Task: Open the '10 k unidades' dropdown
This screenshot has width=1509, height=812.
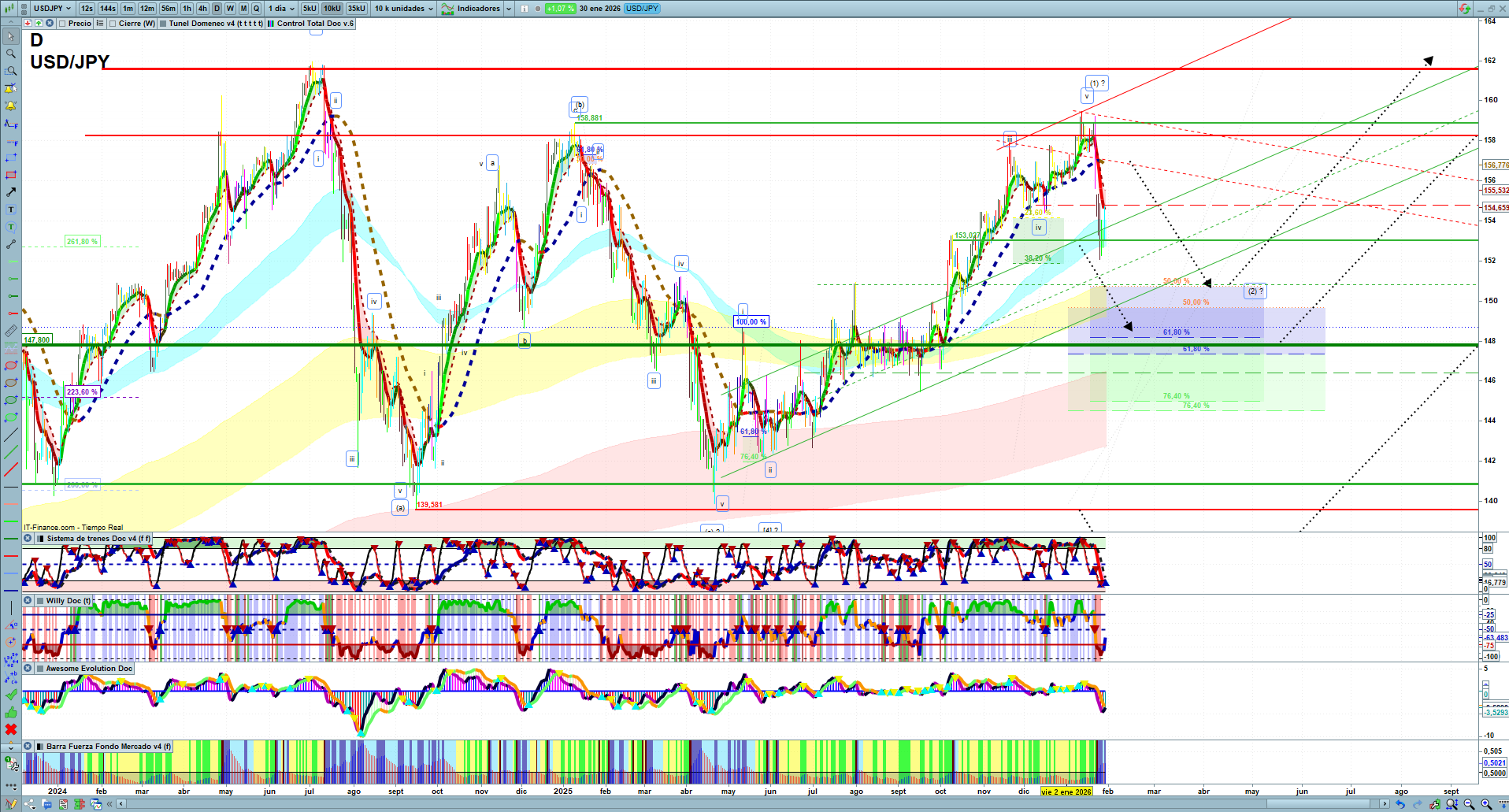Action: pyautogui.click(x=404, y=9)
